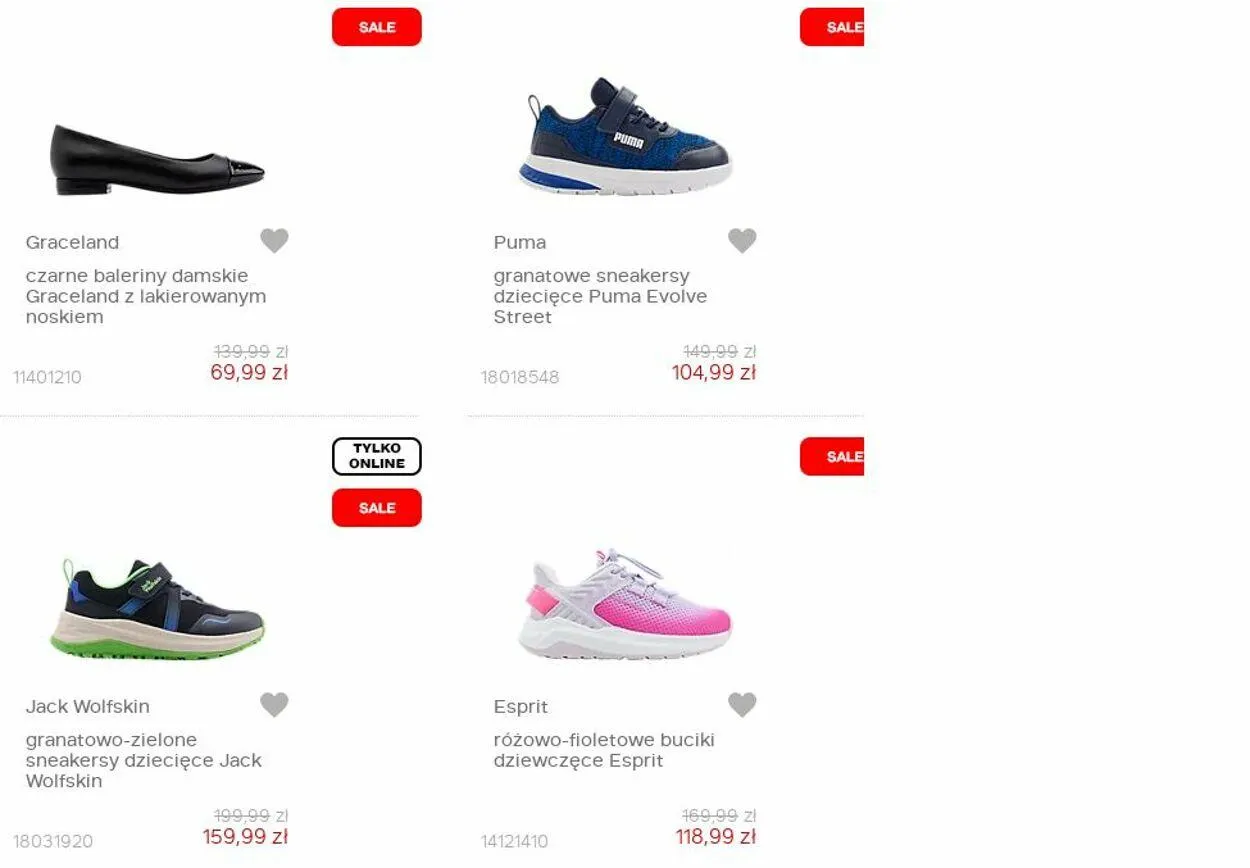Open 'różowo-fioletowe buciki dziewczęce Esprit' link

coord(604,750)
